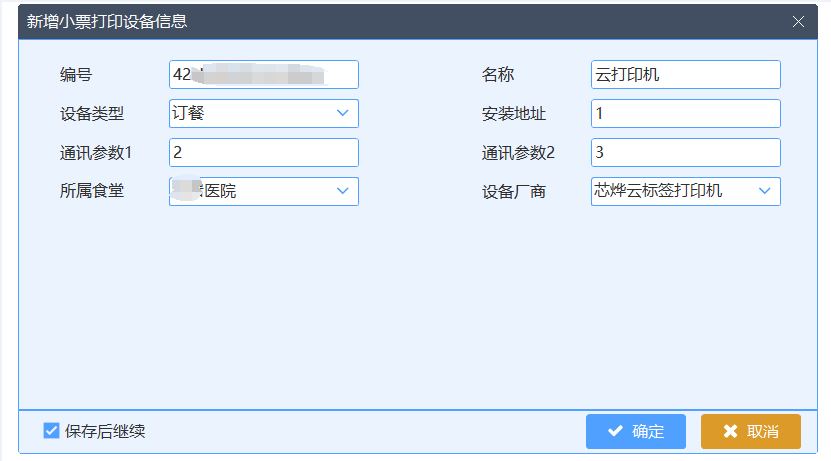Click the 通讯参数1 input field
Screen dimensions: 831x461
coord(264,152)
